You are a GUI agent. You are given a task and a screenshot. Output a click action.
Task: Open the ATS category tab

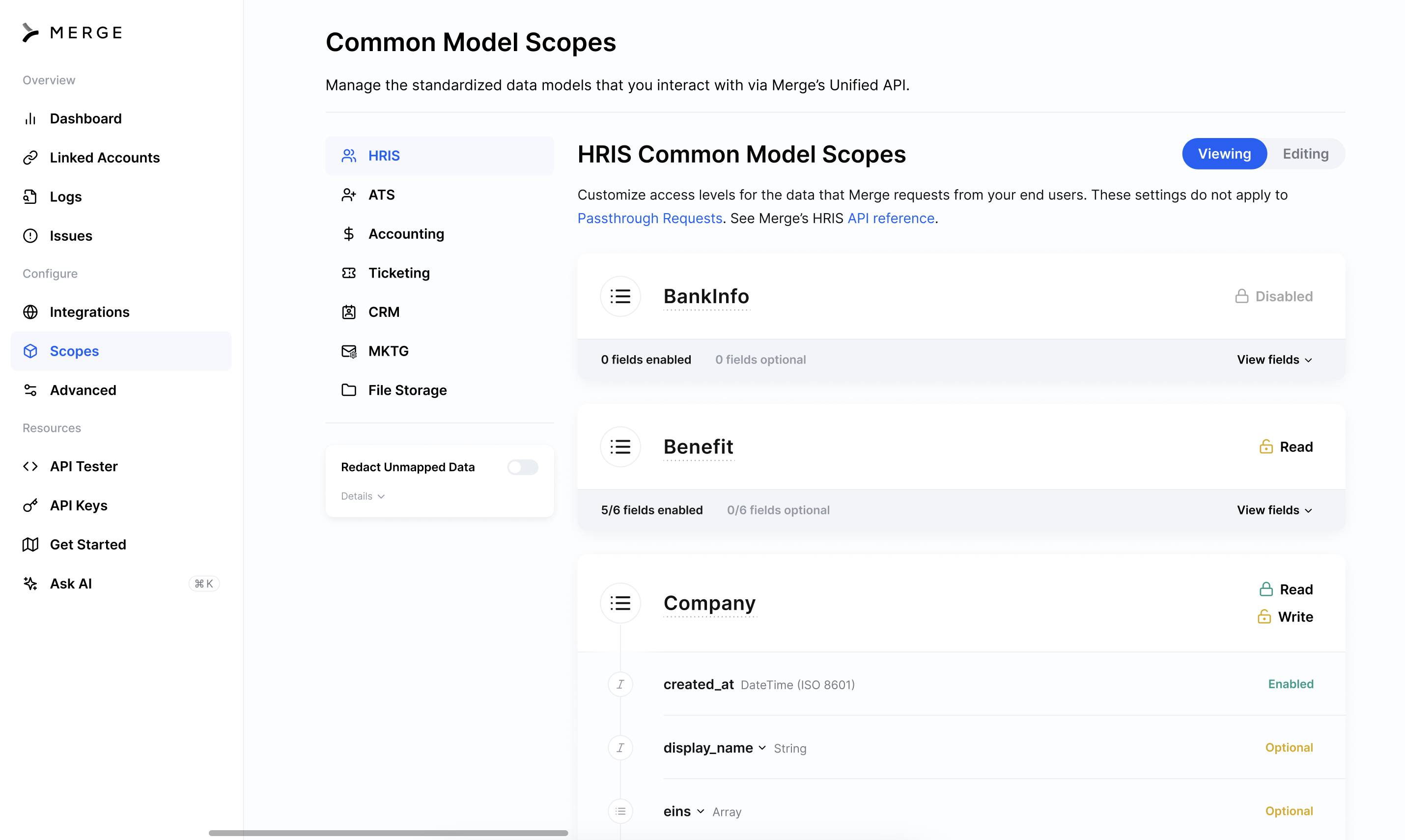tap(382, 195)
